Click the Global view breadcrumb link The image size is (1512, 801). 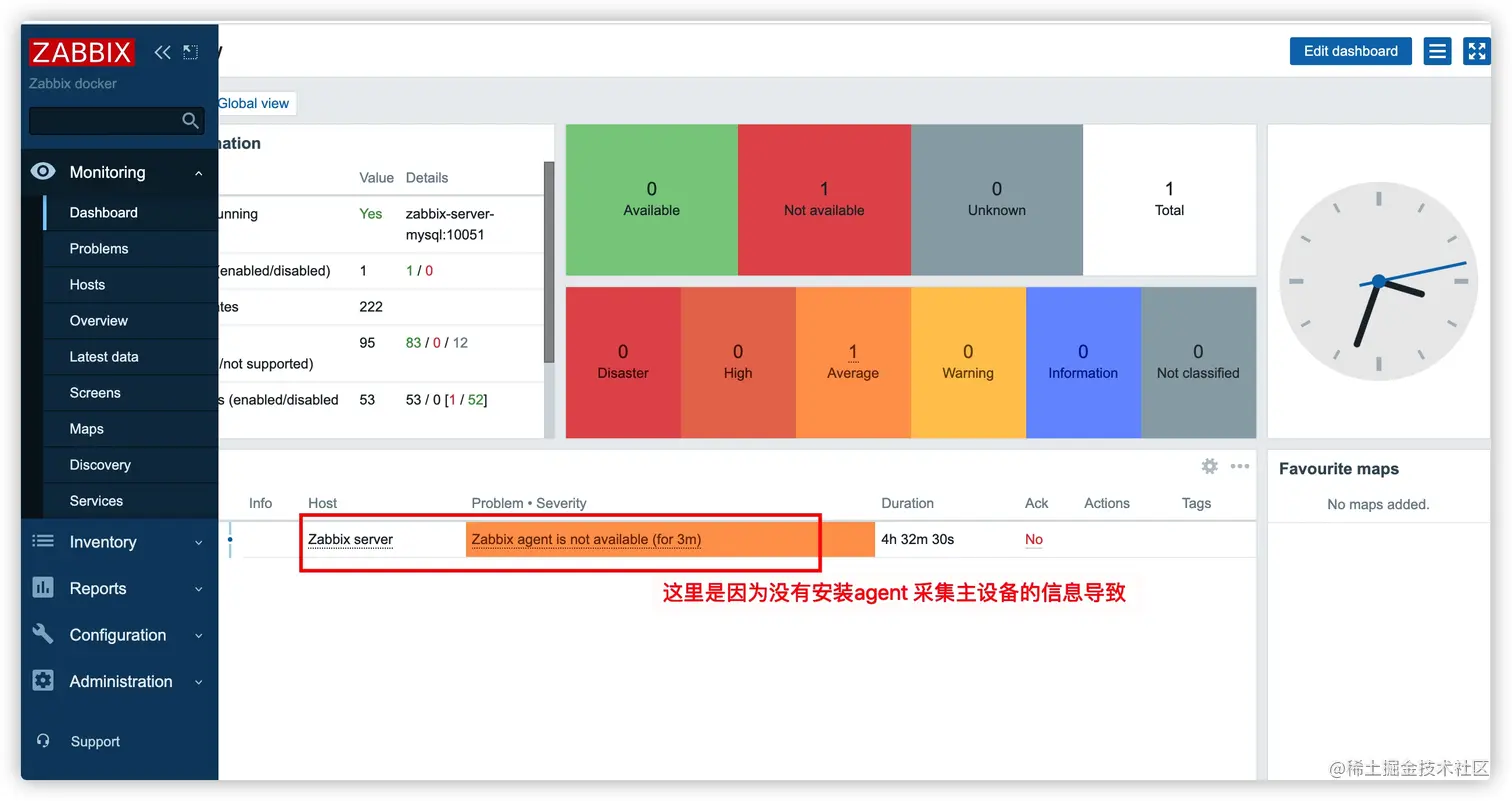click(x=253, y=103)
